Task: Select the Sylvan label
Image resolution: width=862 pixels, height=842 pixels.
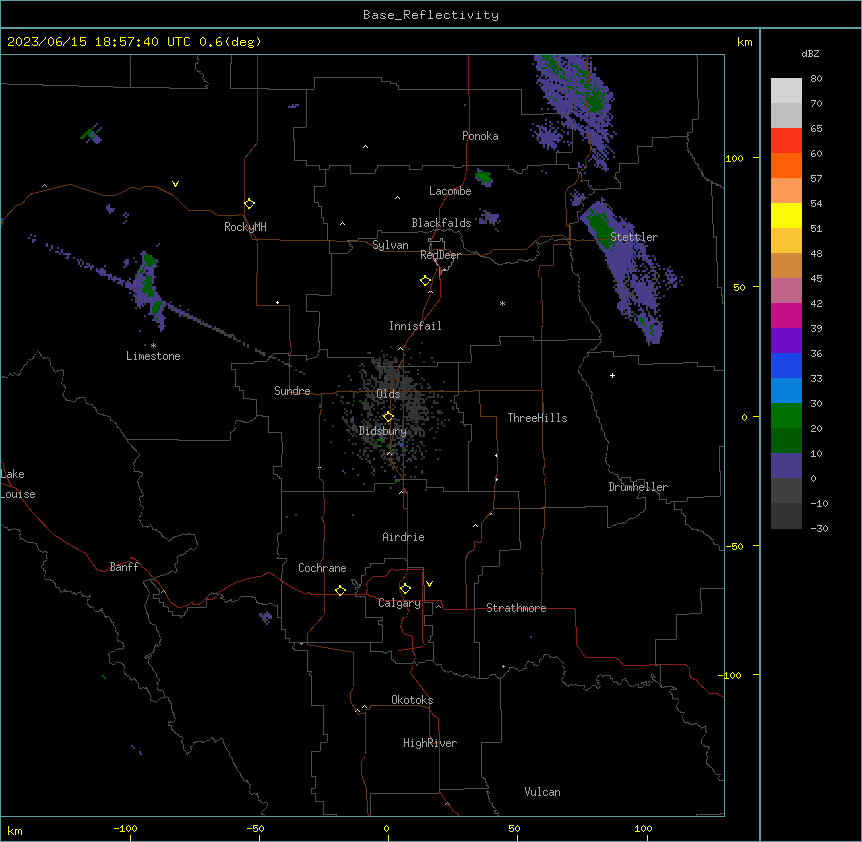Action: click(390, 245)
